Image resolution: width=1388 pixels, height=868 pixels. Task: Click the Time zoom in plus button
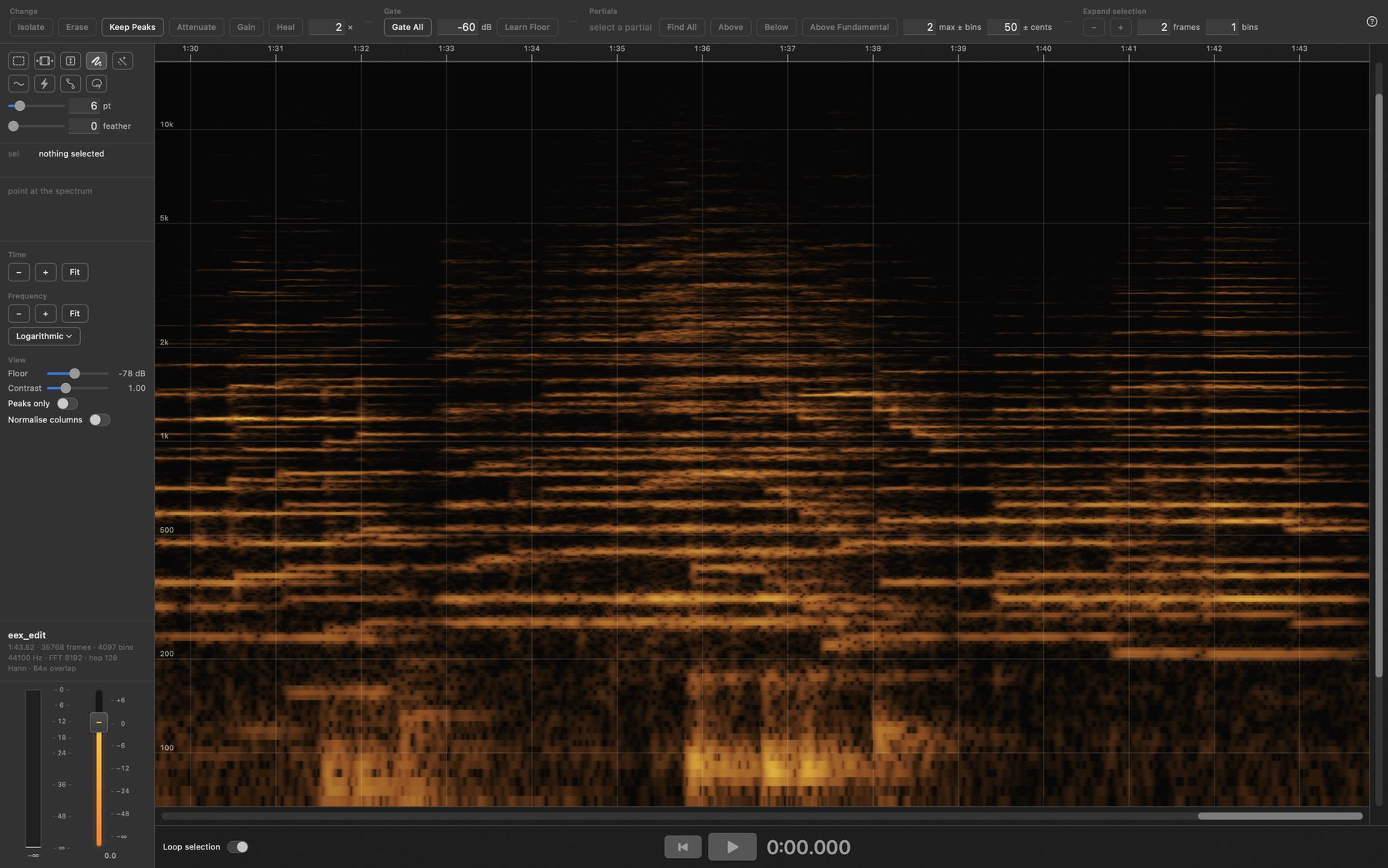click(x=45, y=272)
